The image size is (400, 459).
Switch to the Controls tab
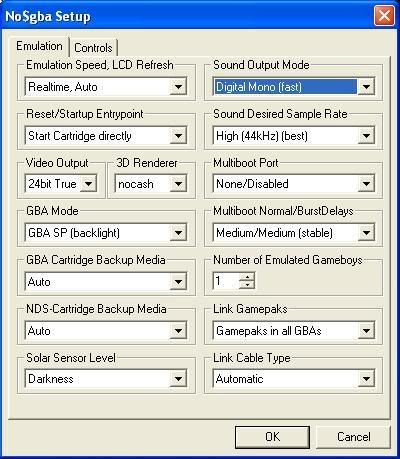click(x=93, y=48)
